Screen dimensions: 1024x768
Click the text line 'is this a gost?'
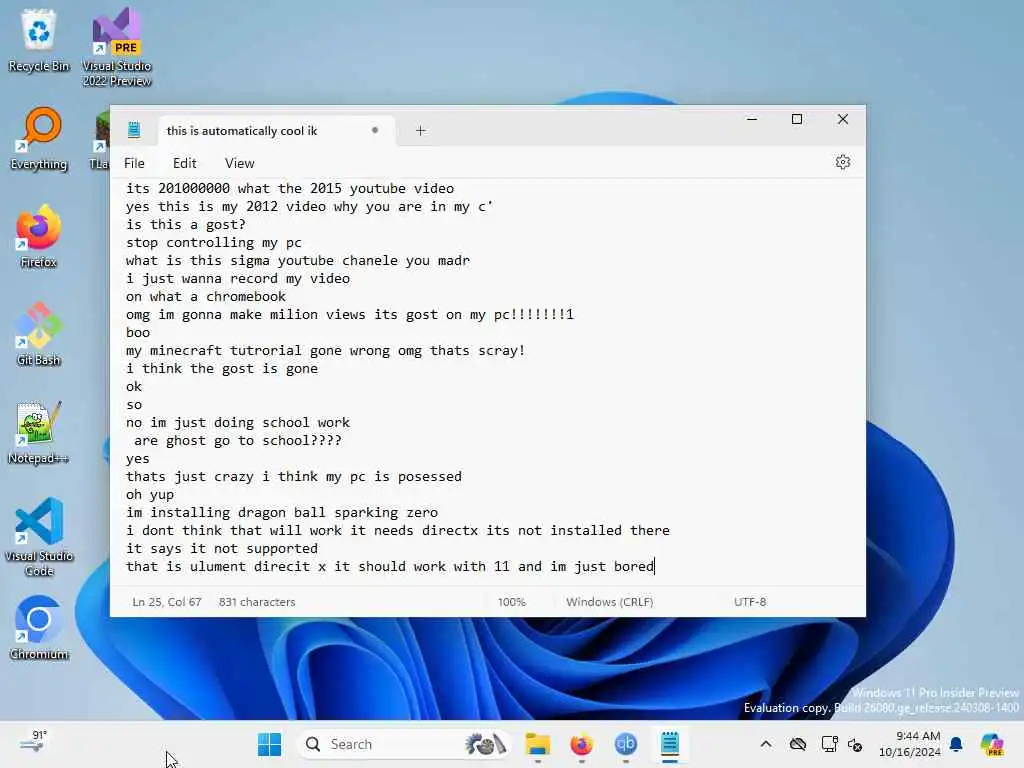(x=185, y=225)
